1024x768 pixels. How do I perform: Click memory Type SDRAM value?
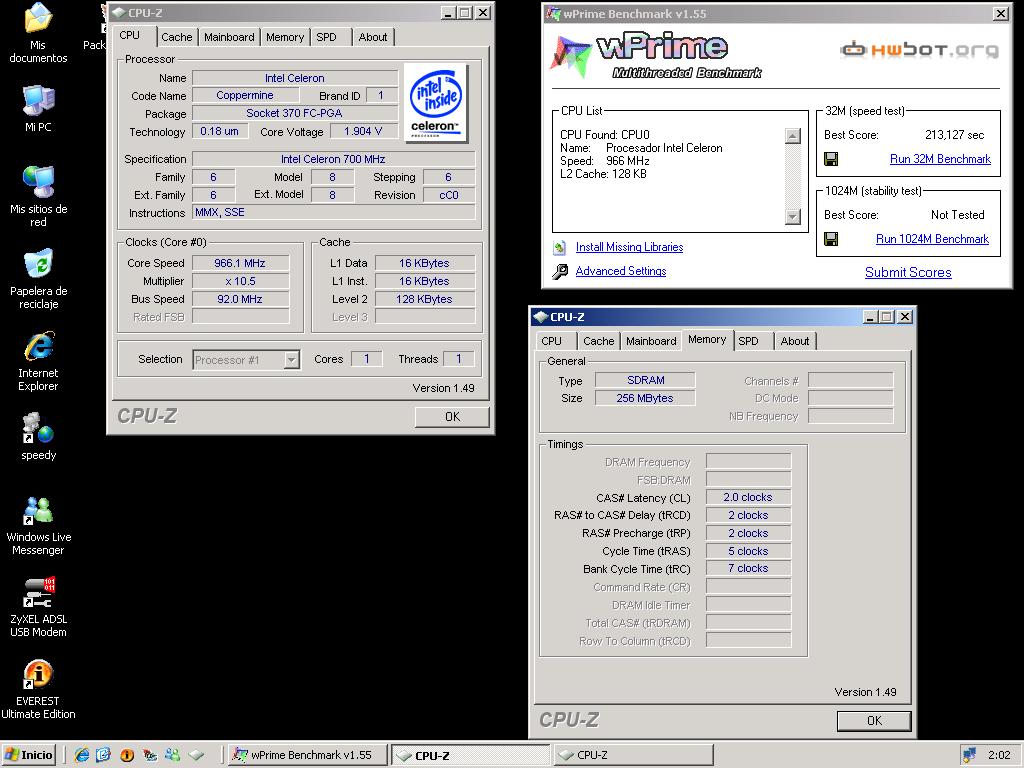[645, 380]
